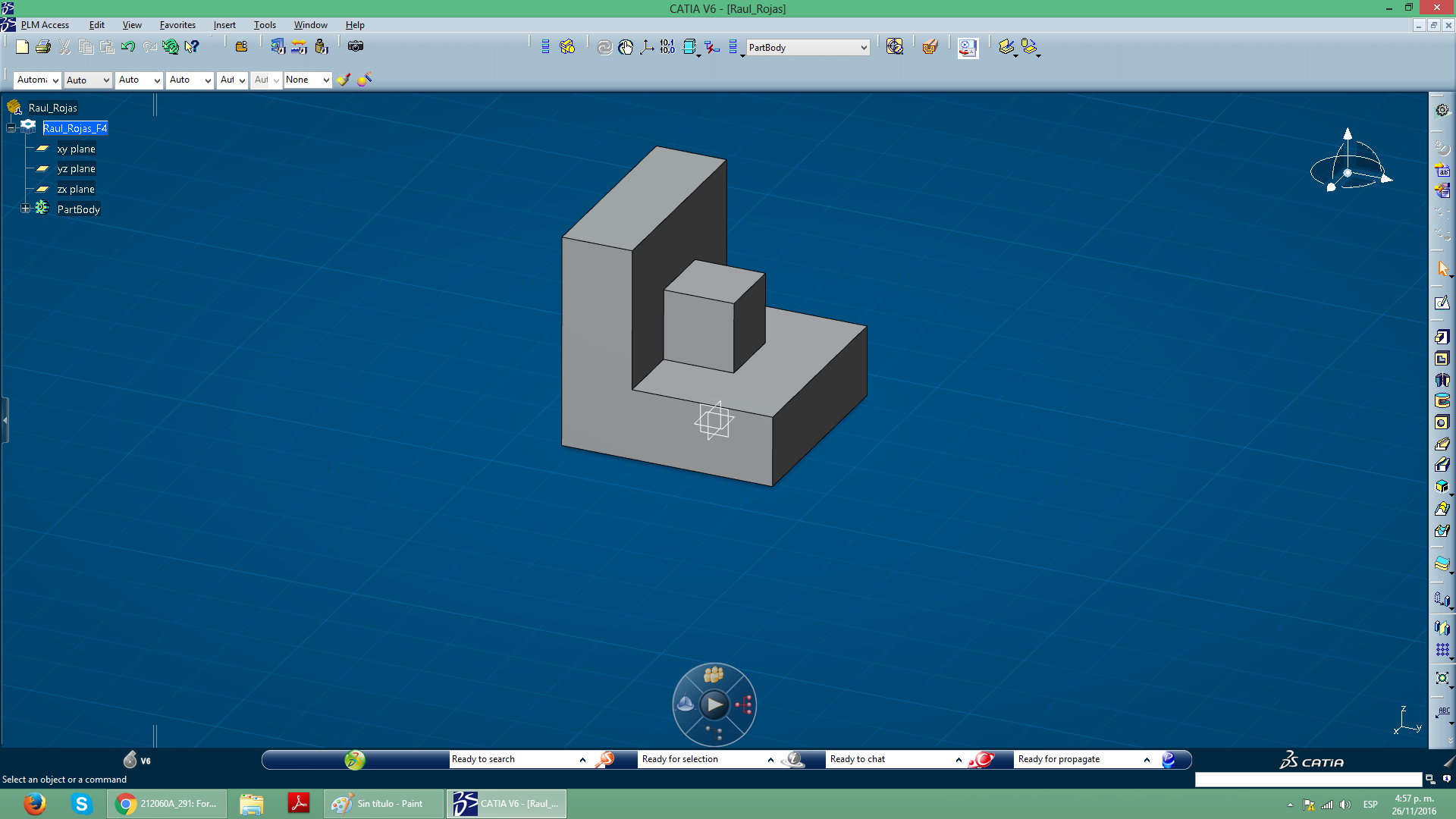Click the Undo arrow icon
Image resolution: width=1456 pixels, height=819 pixels.
click(x=128, y=47)
